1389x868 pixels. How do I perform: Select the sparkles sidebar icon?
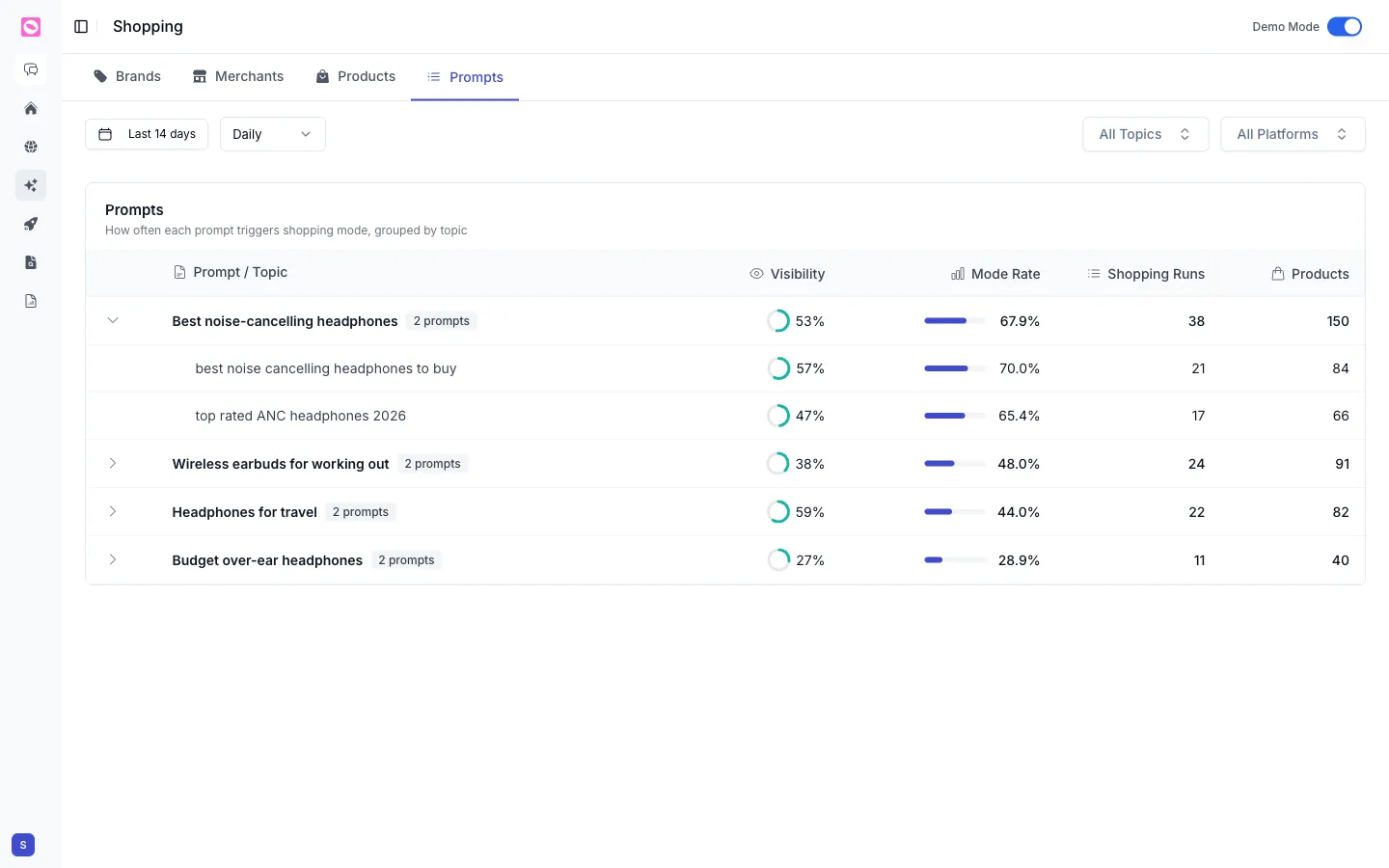point(31,185)
